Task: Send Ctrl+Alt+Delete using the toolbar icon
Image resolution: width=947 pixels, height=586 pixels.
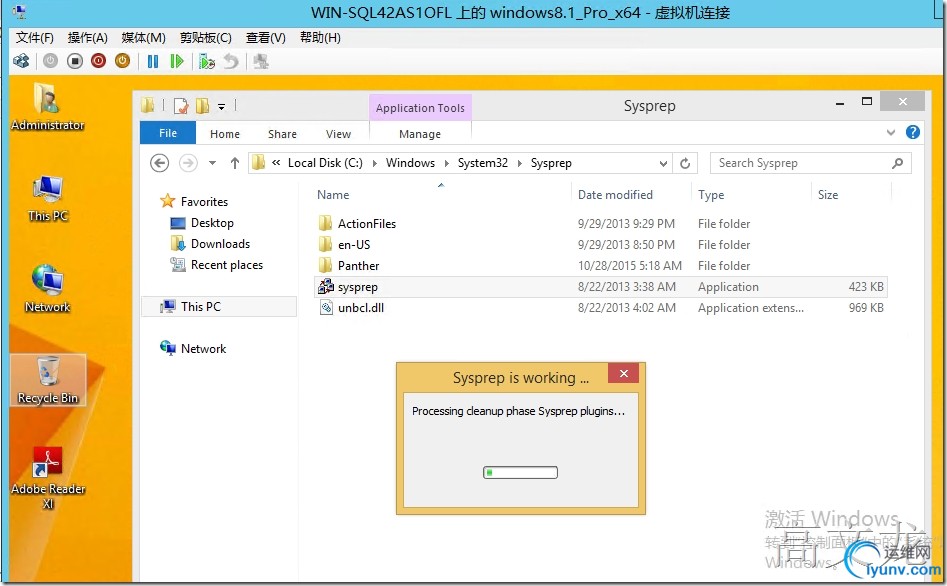Action: click(x=21, y=61)
